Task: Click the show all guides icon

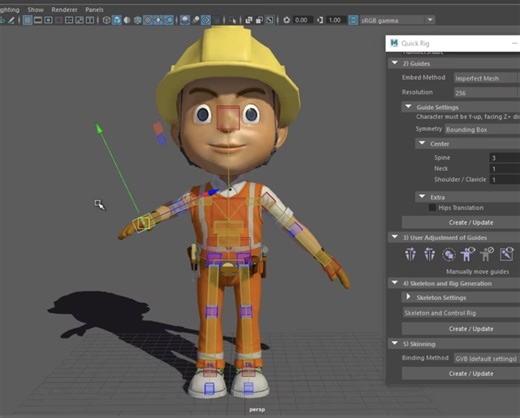Action: [x=468, y=254]
